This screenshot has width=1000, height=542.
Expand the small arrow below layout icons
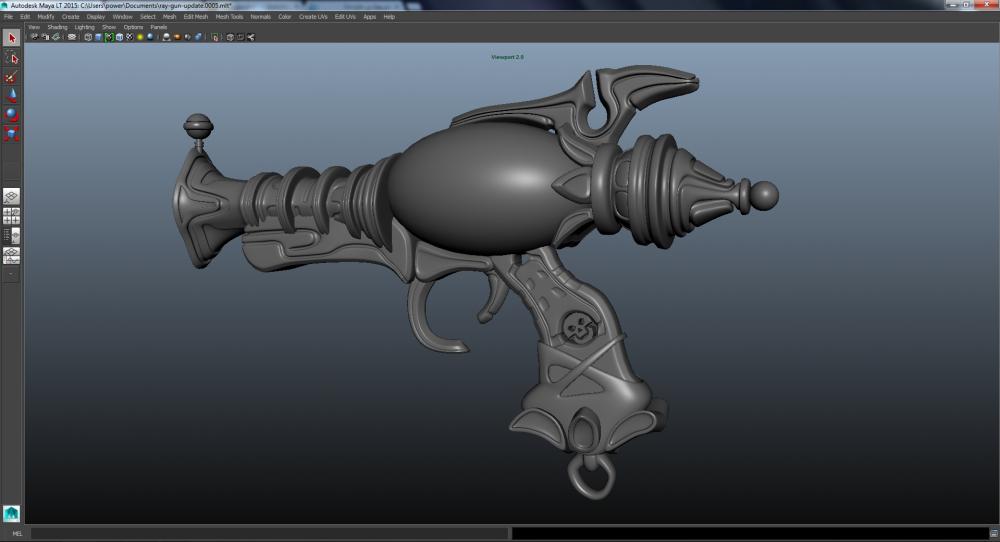click(x=11, y=274)
